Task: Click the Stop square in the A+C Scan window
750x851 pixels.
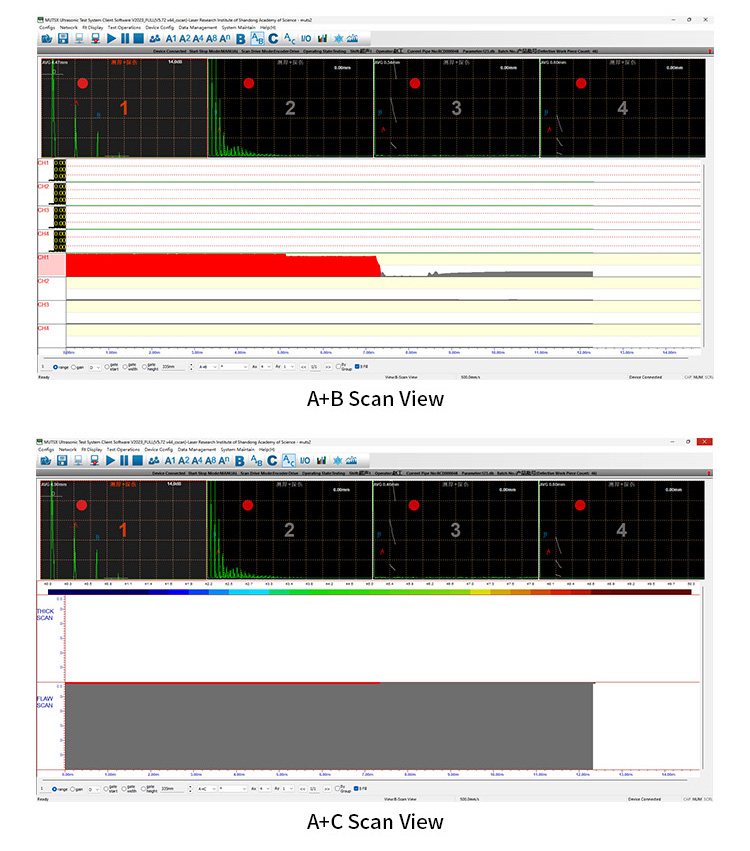Action: coord(137,459)
